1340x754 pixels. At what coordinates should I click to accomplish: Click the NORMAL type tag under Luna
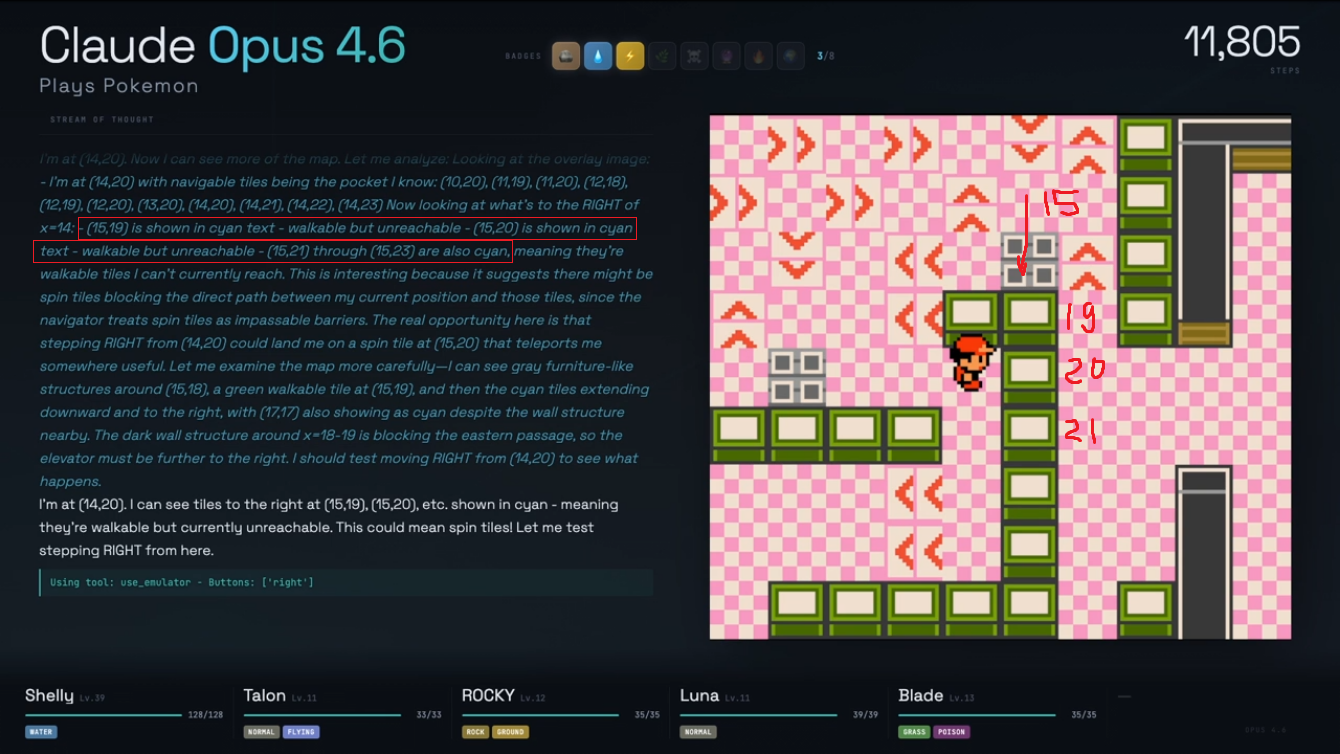click(x=698, y=732)
